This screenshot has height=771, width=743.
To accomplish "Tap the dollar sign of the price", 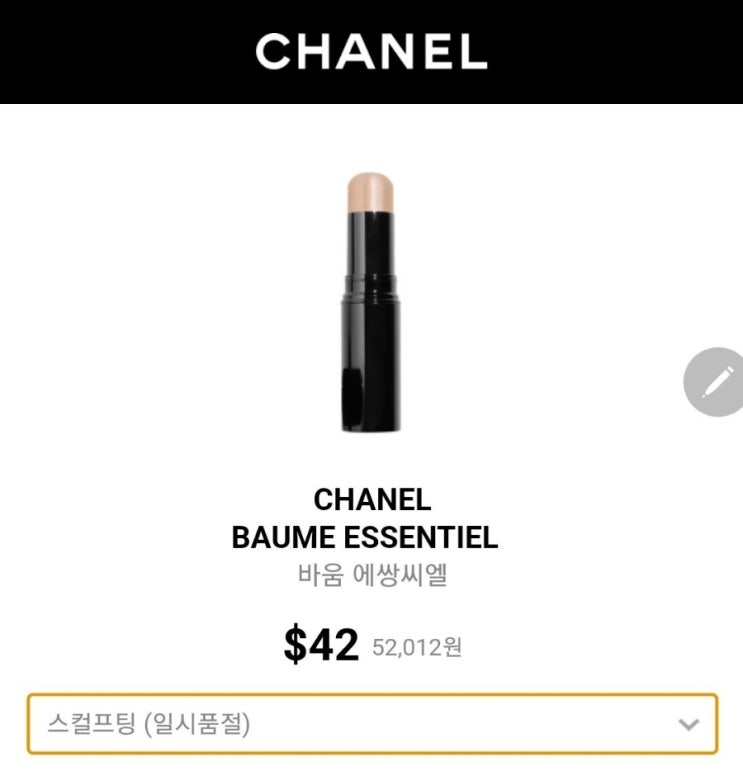I will pos(295,644).
